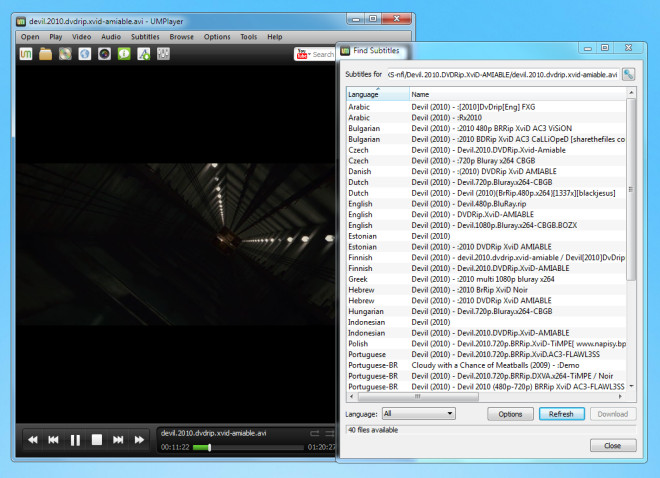
Task: Click the Download button
Action: tap(613, 414)
